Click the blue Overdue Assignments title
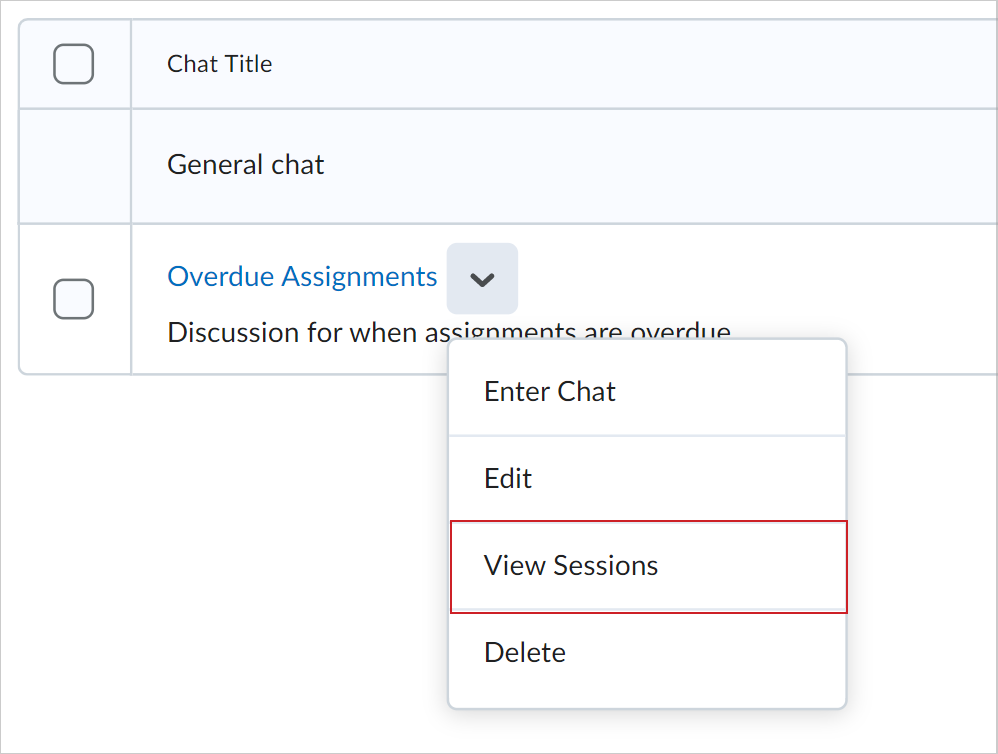998x754 pixels. click(302, 276)
